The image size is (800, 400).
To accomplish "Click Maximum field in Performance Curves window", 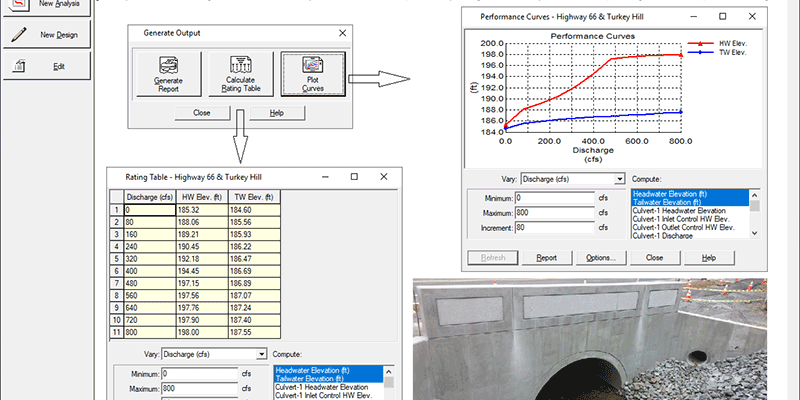I will pyautogui.click(x=555, y=213).
